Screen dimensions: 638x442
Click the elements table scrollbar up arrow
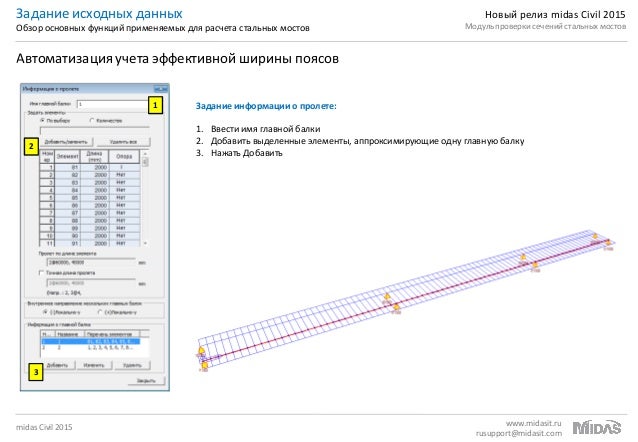click(x=145, y=153)
